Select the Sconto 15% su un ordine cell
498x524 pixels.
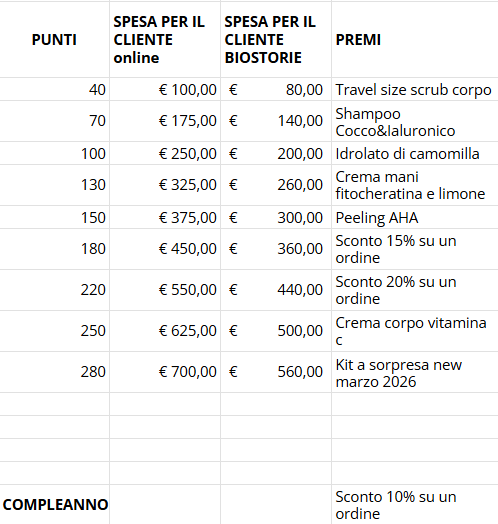[415, 249]
